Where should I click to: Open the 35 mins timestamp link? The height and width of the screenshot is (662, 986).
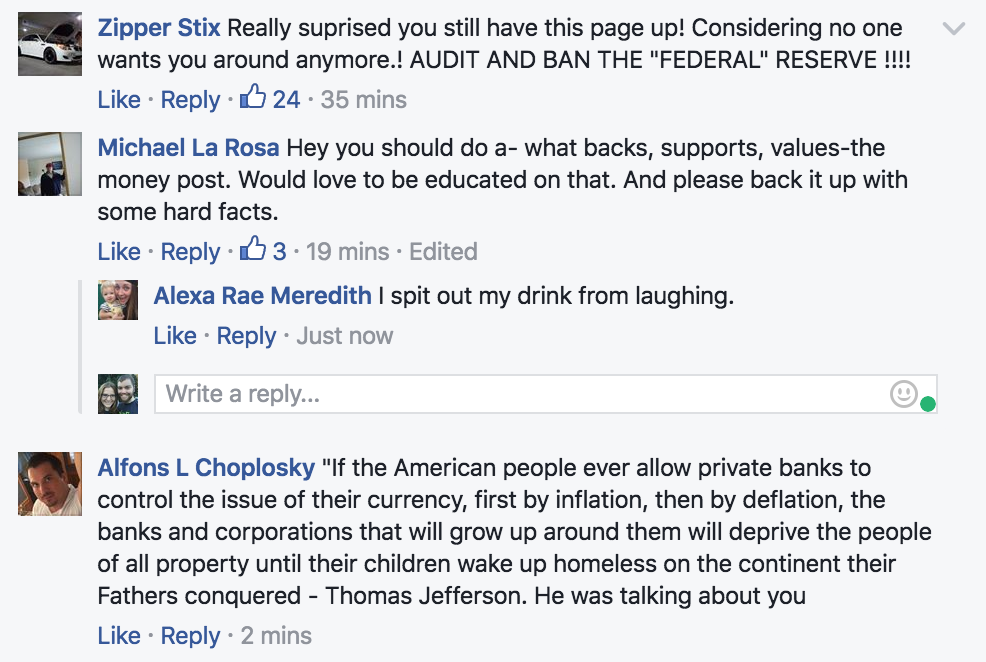pyautogui.click(x=364, y=100)
